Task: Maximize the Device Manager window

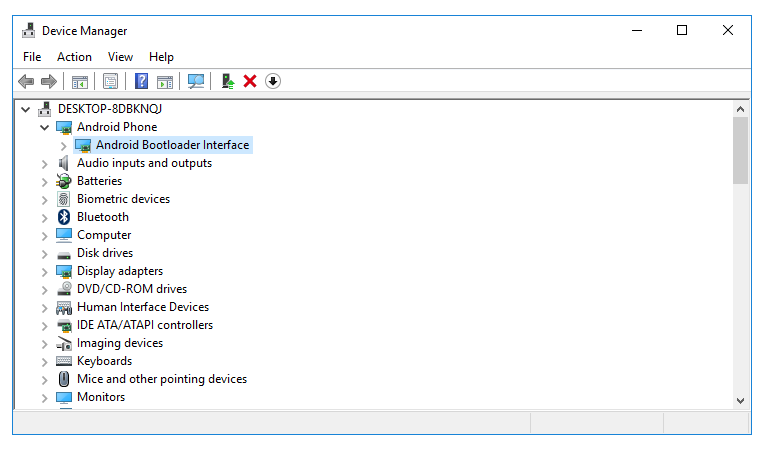Action: [x=682, y=30]
